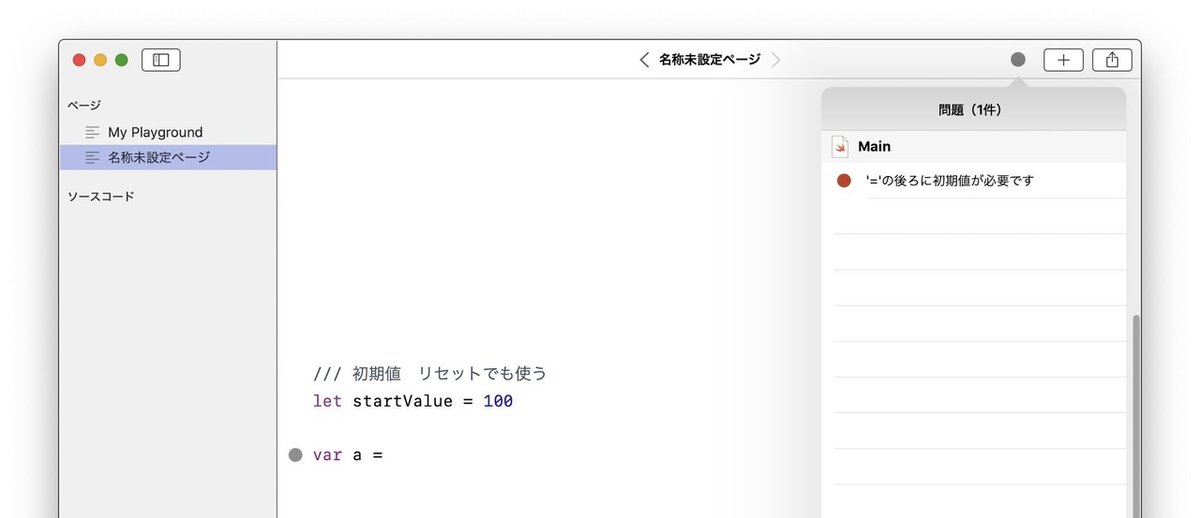Toggle the sidebar panel icon

point(161,60)
